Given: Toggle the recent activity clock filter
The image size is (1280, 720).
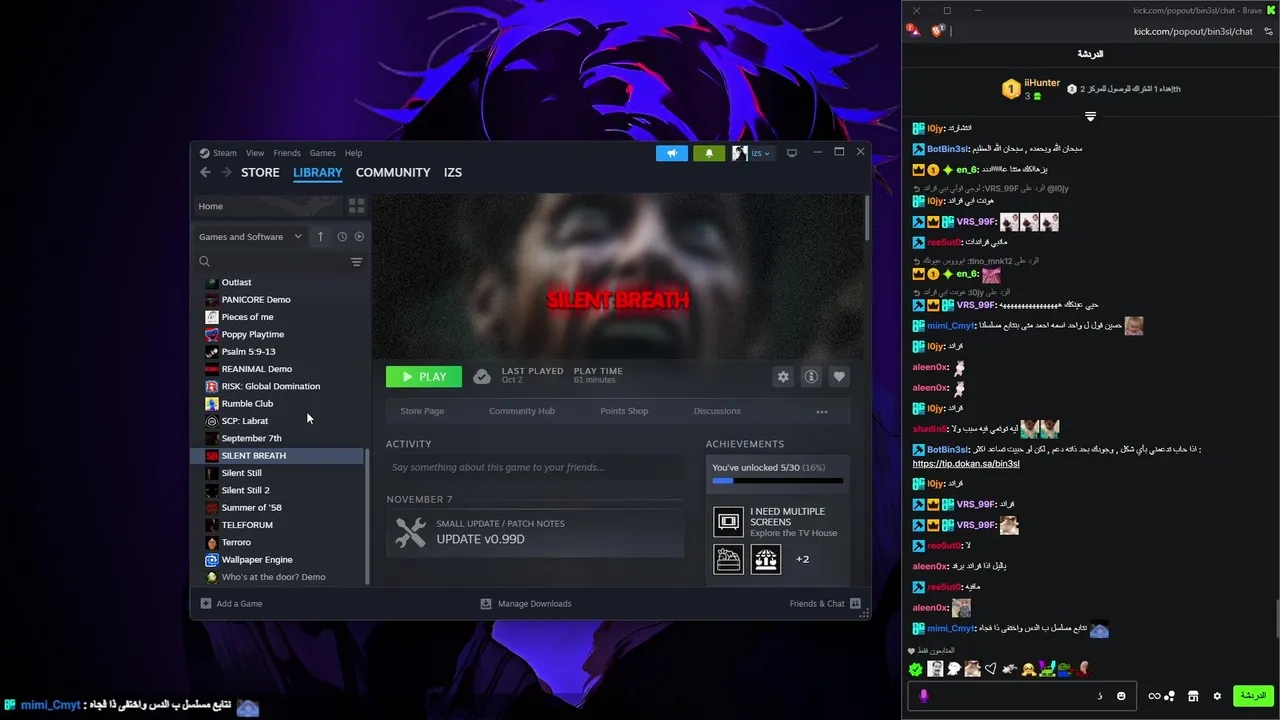Looking at the screenshot, I should tap(342, 237).
